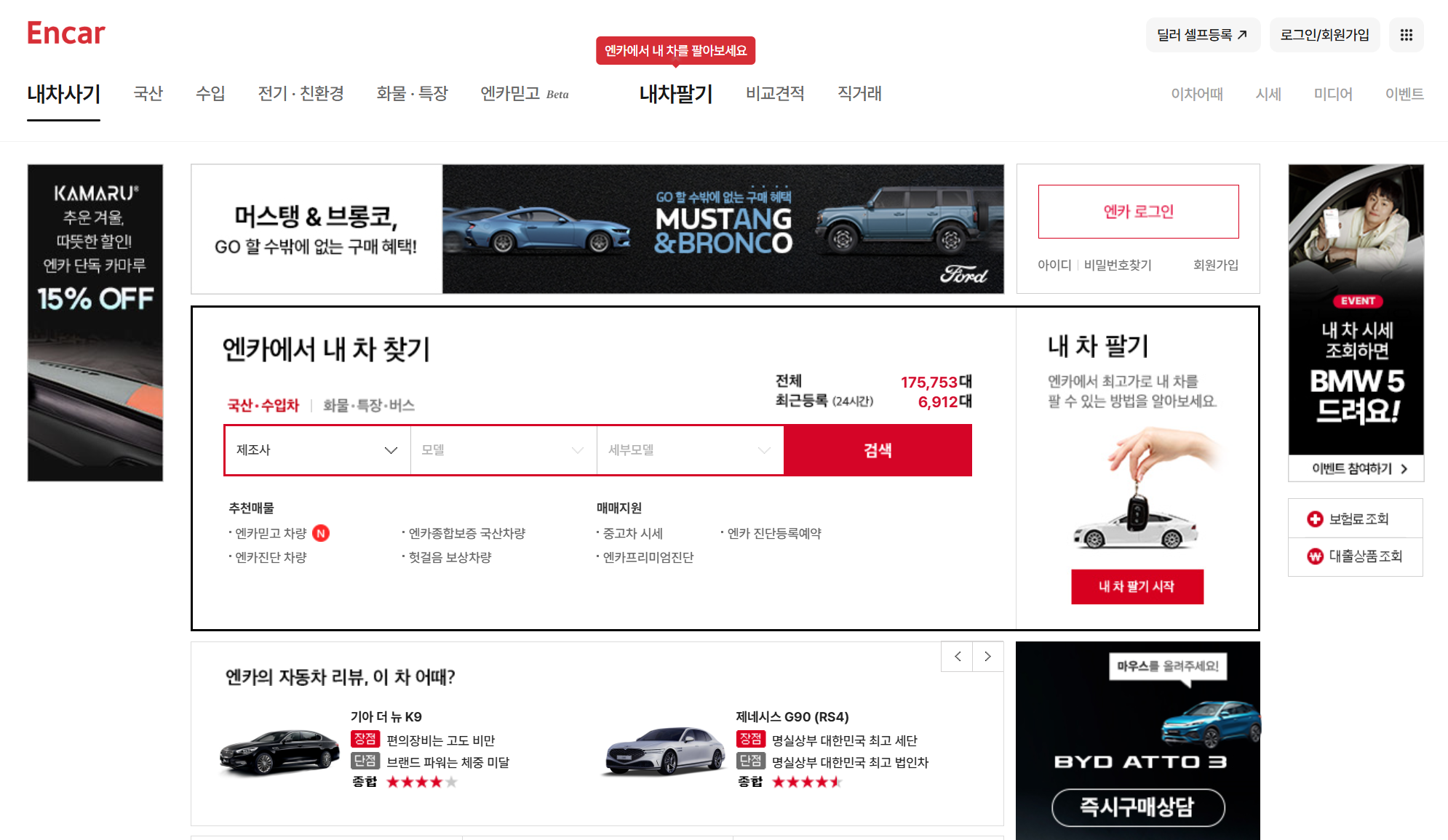Image resolution: width=1448 pixels, height=840 pixels.
Task: Expand the 세부모델 dropdown
Action: [x=690, y=450]
